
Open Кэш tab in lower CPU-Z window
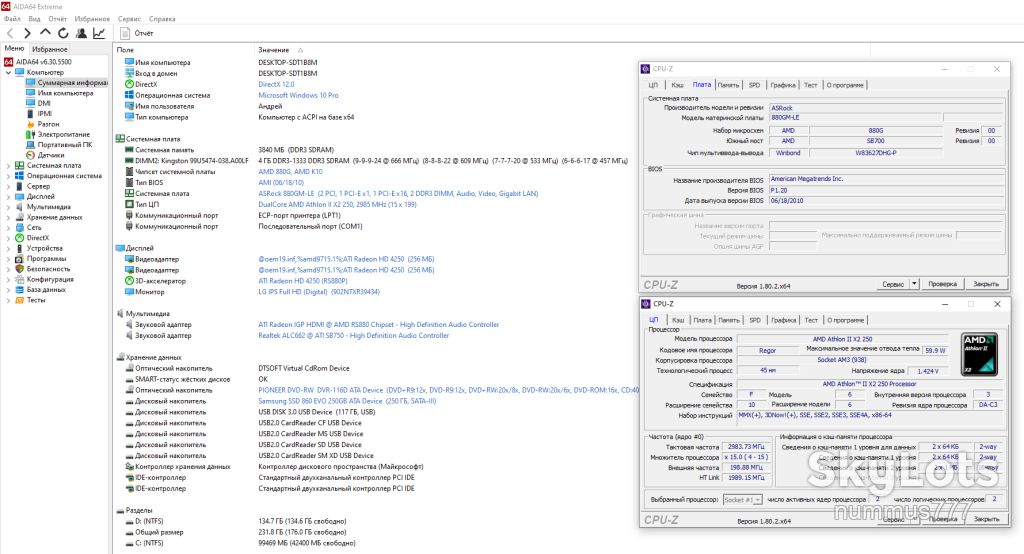[679, 320]
